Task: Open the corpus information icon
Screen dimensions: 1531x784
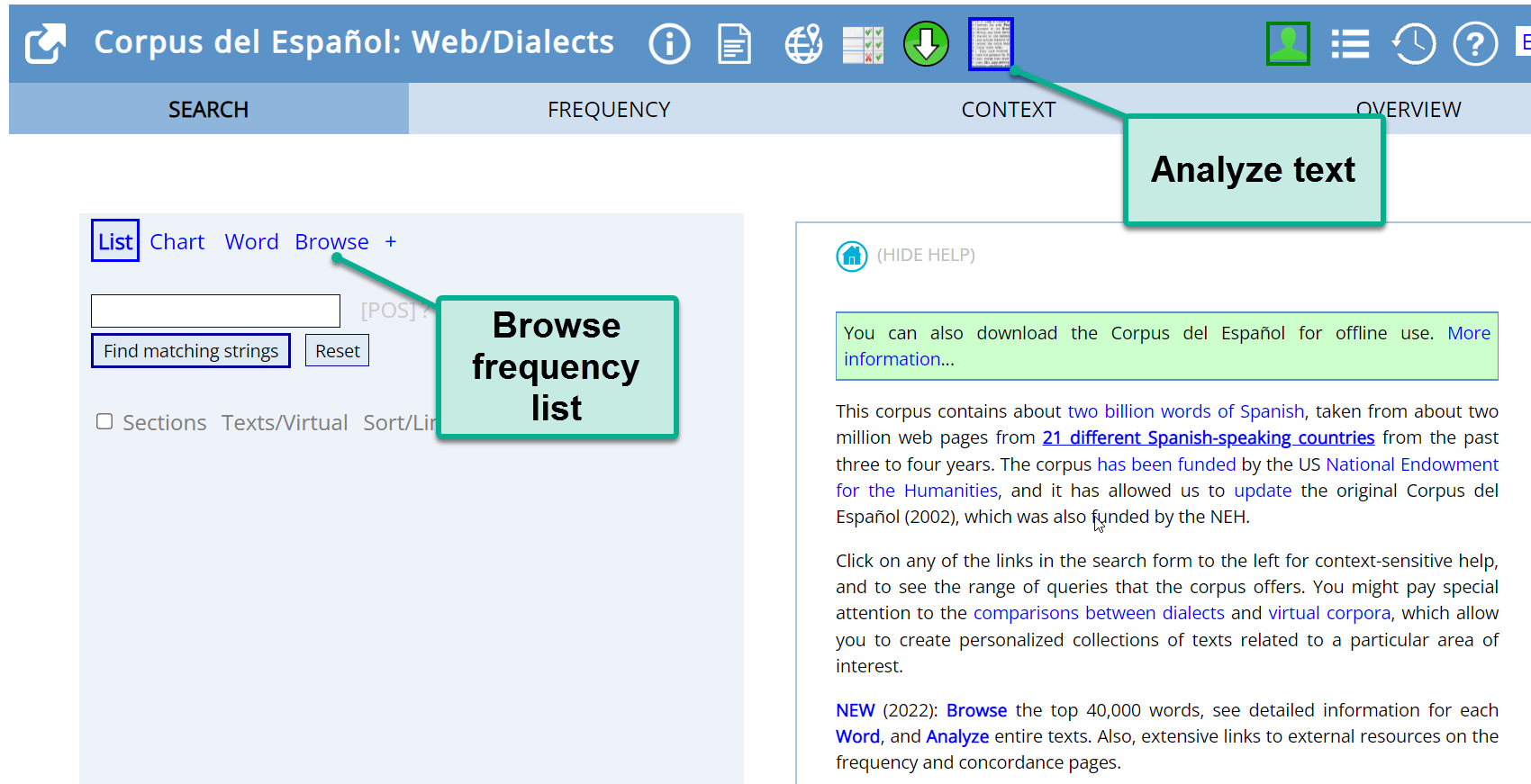Action: click(669, 44)
